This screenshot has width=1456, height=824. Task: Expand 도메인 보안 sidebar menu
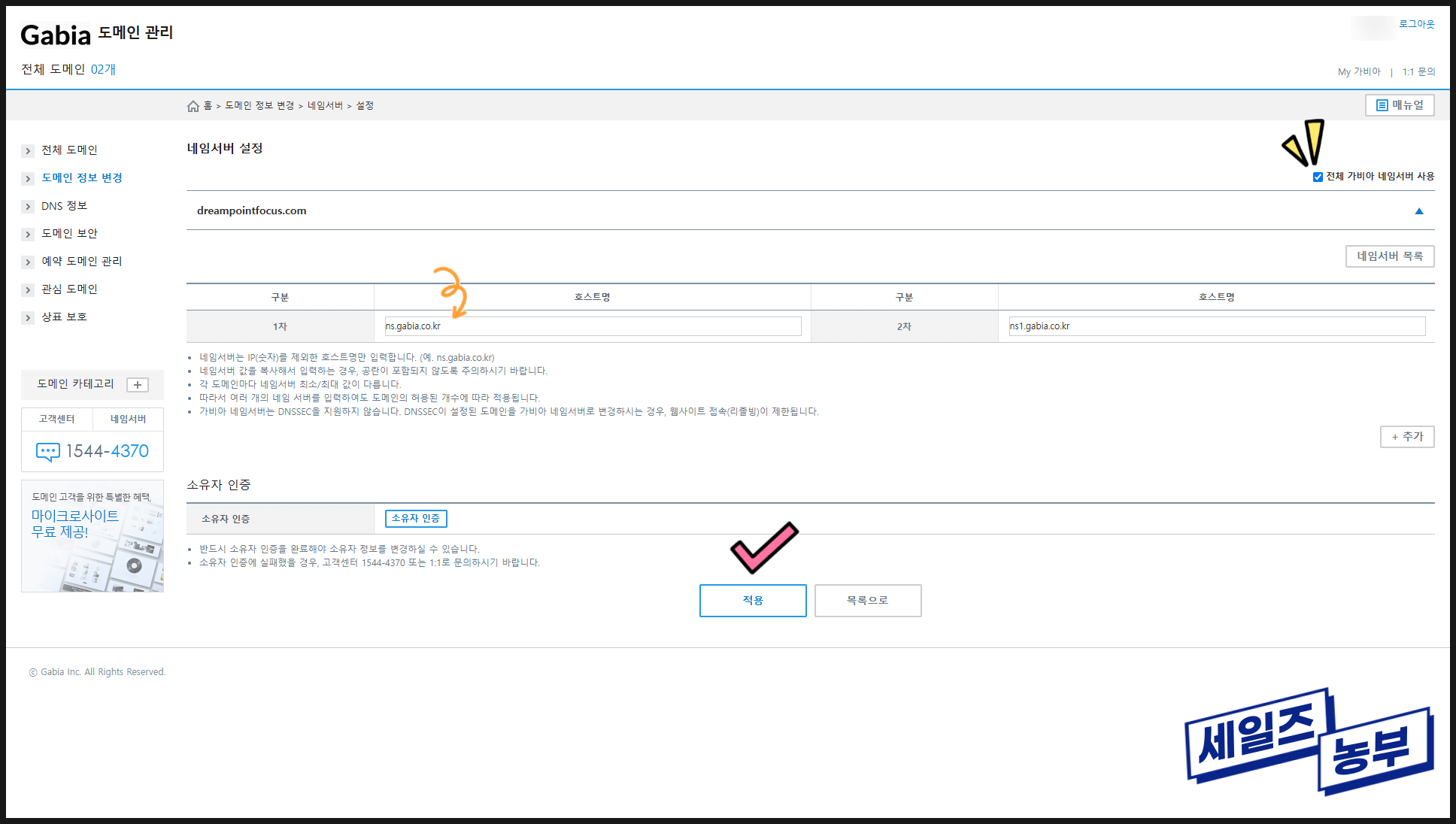coord(69,234)
